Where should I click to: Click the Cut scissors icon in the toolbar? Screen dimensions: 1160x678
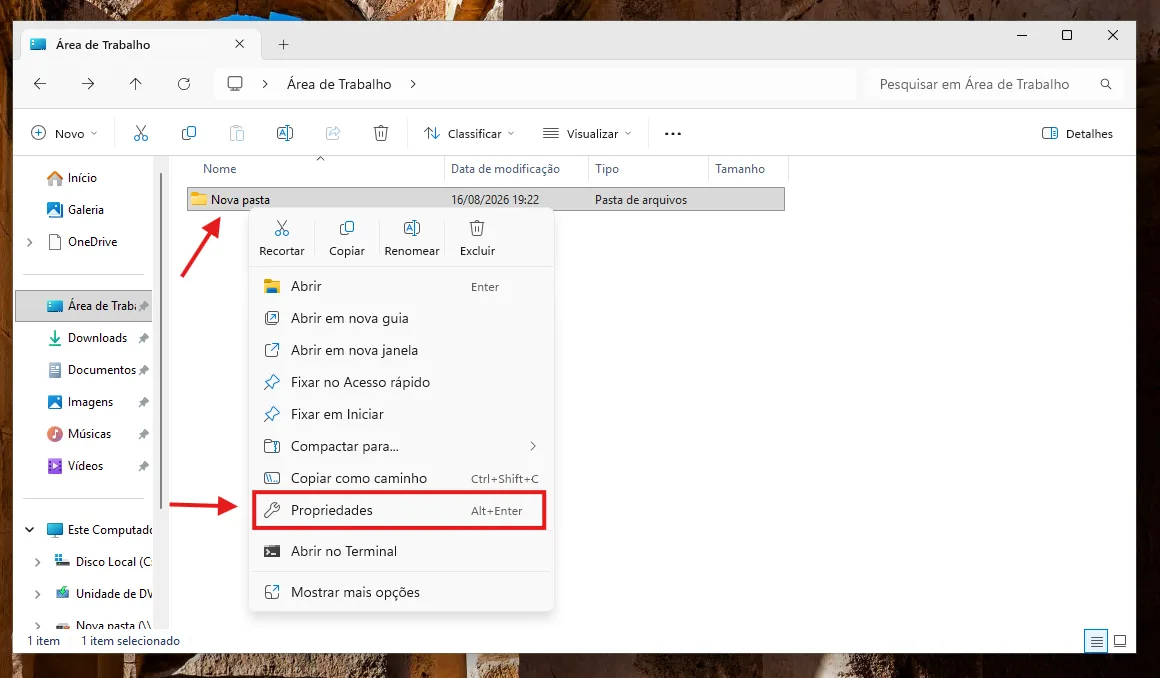point(141,133)
